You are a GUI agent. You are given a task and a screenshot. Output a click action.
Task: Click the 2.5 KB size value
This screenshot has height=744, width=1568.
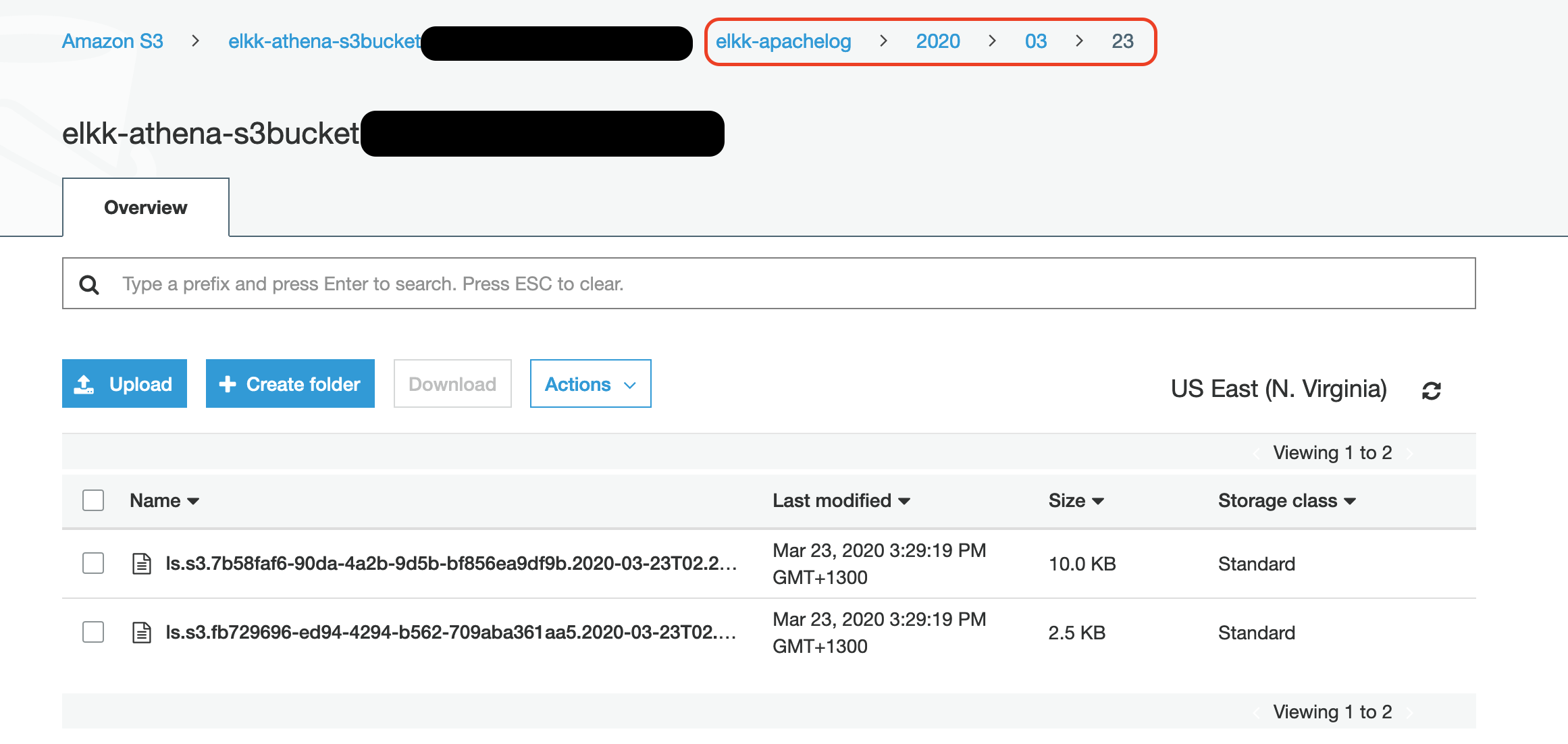(x=1076, y=633)
